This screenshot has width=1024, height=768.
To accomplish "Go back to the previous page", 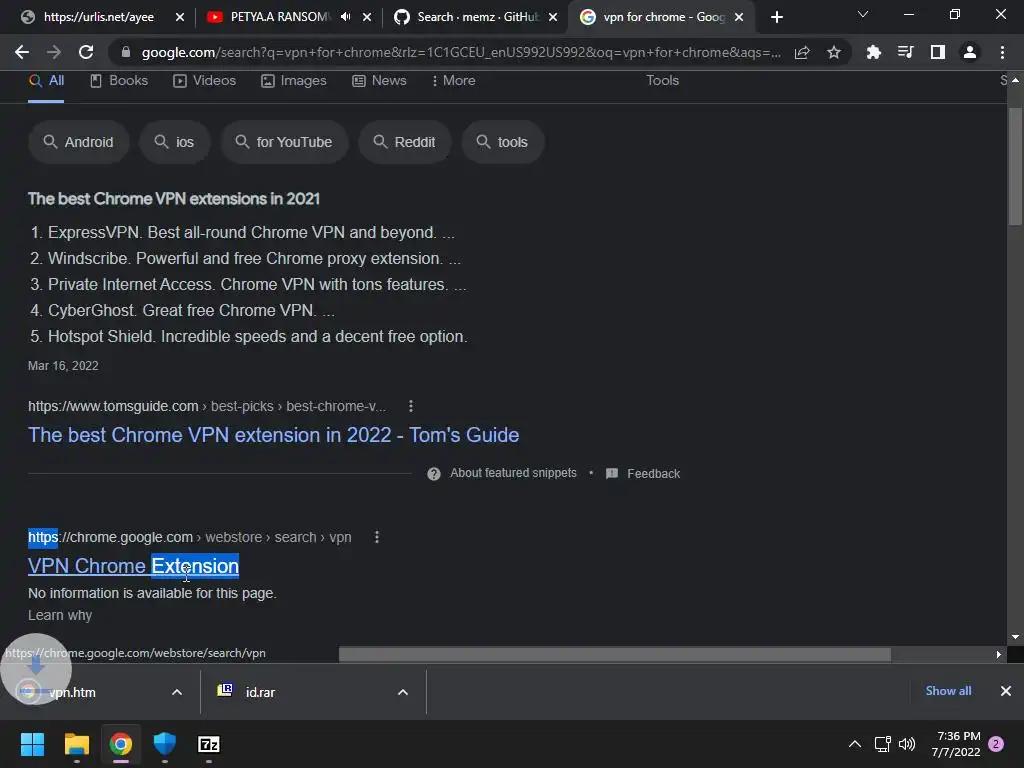I will pos(22,52).
